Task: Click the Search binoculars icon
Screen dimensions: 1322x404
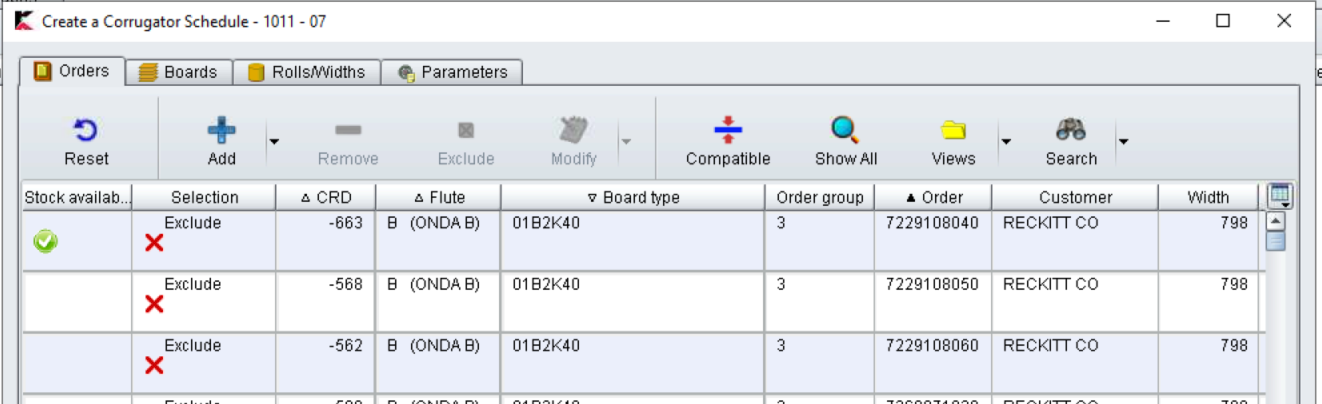Action: click(1071, 130)
